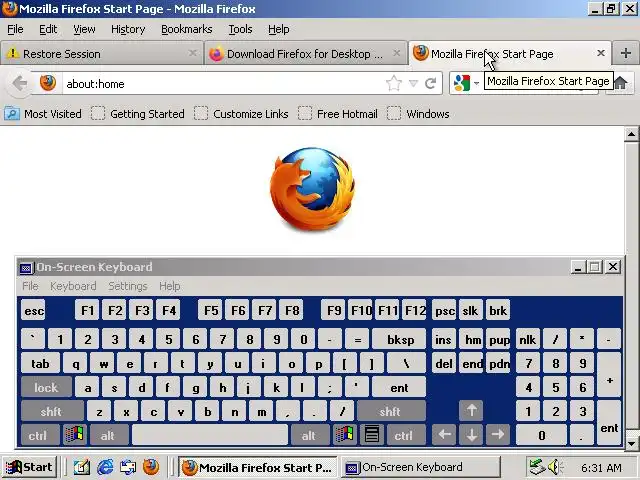Toggle the right alt key
Viewport: 640px width, 480px height.
click(x=309, y=435)
